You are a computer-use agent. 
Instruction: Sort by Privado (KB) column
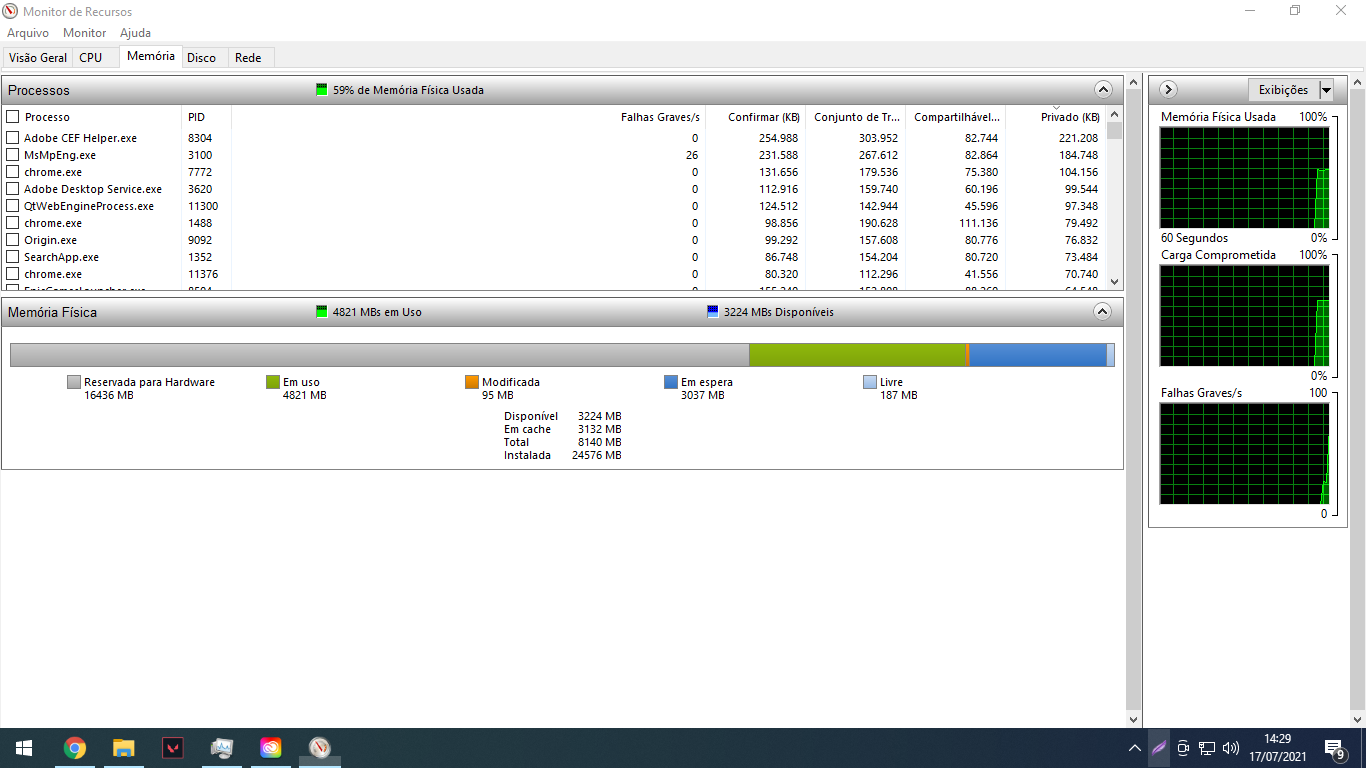tap(1055, 117)
